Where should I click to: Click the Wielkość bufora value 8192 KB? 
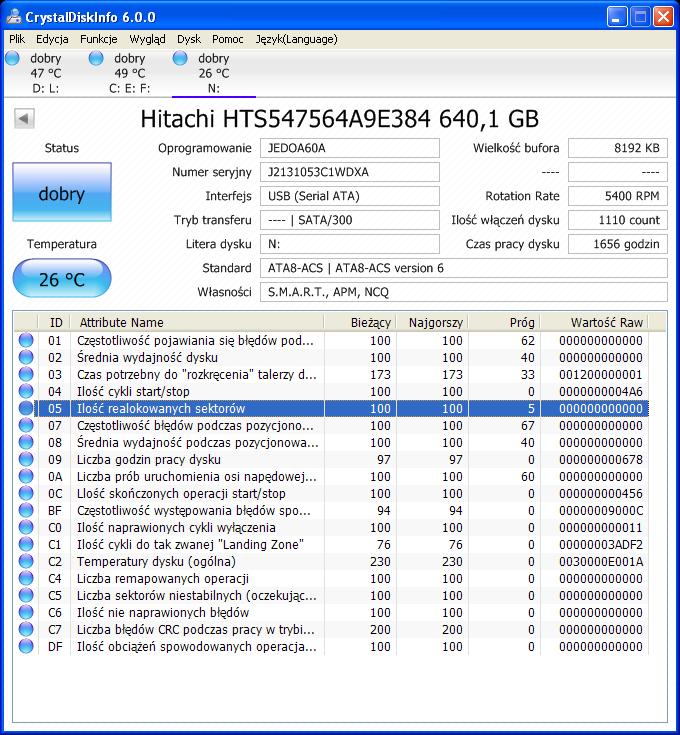coord(618,148)
